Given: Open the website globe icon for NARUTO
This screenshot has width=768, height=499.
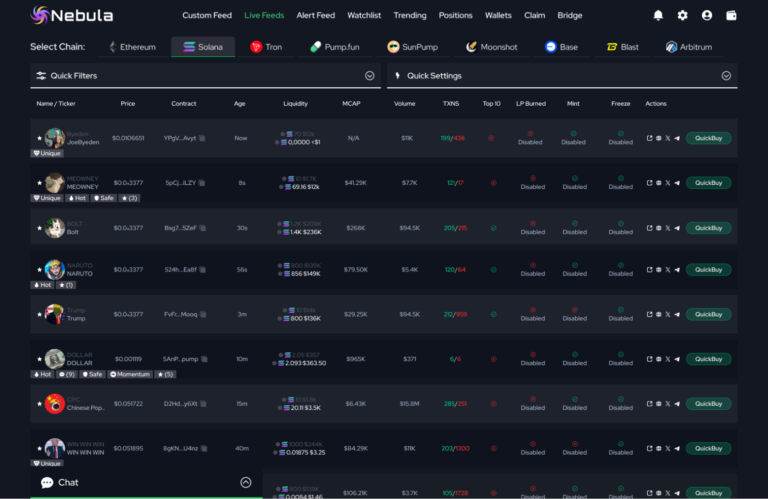Looking at the screenshot, I should pyautogui.click(x=658, y=270).
